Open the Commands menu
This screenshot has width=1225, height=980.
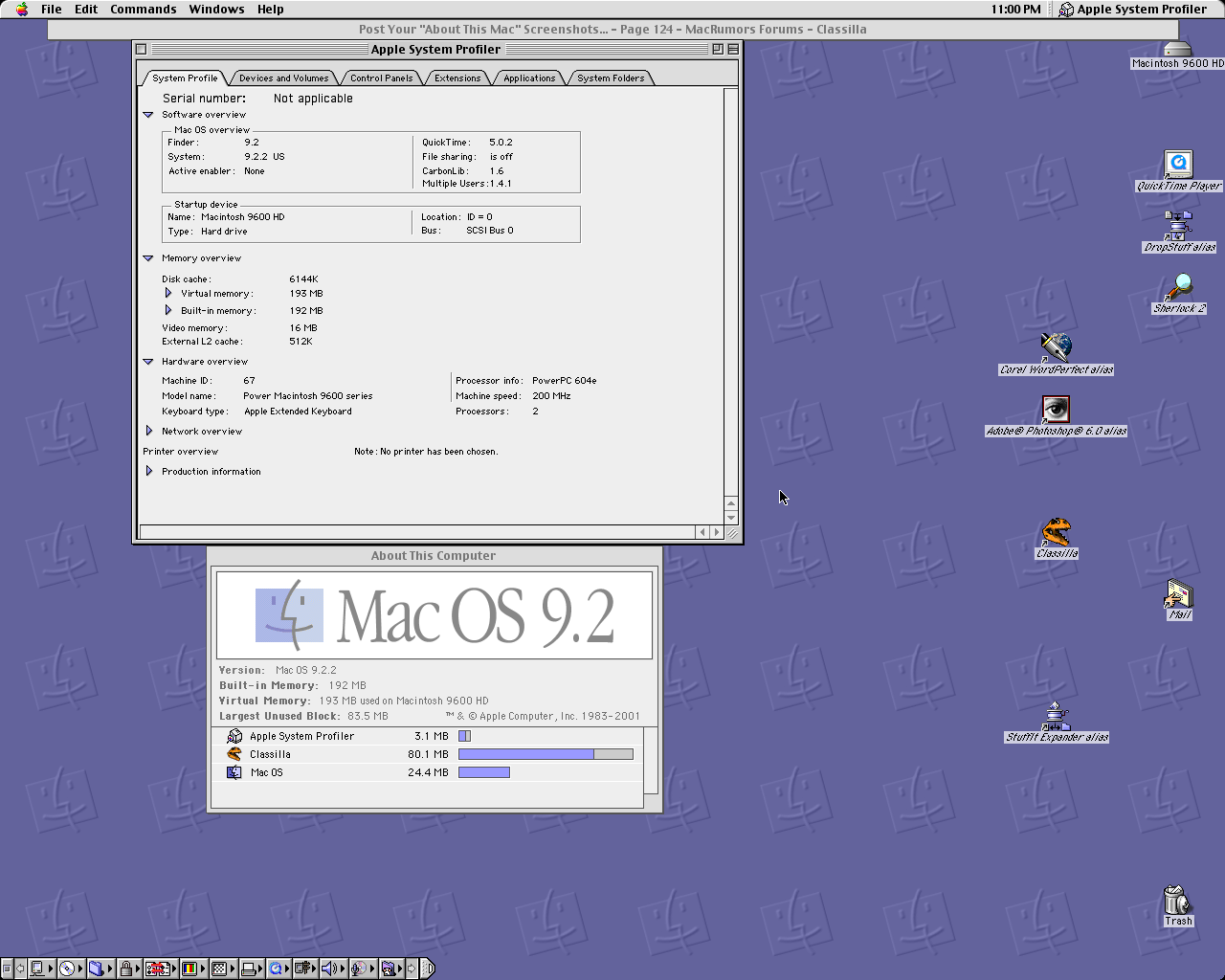(x=144, y=9)
